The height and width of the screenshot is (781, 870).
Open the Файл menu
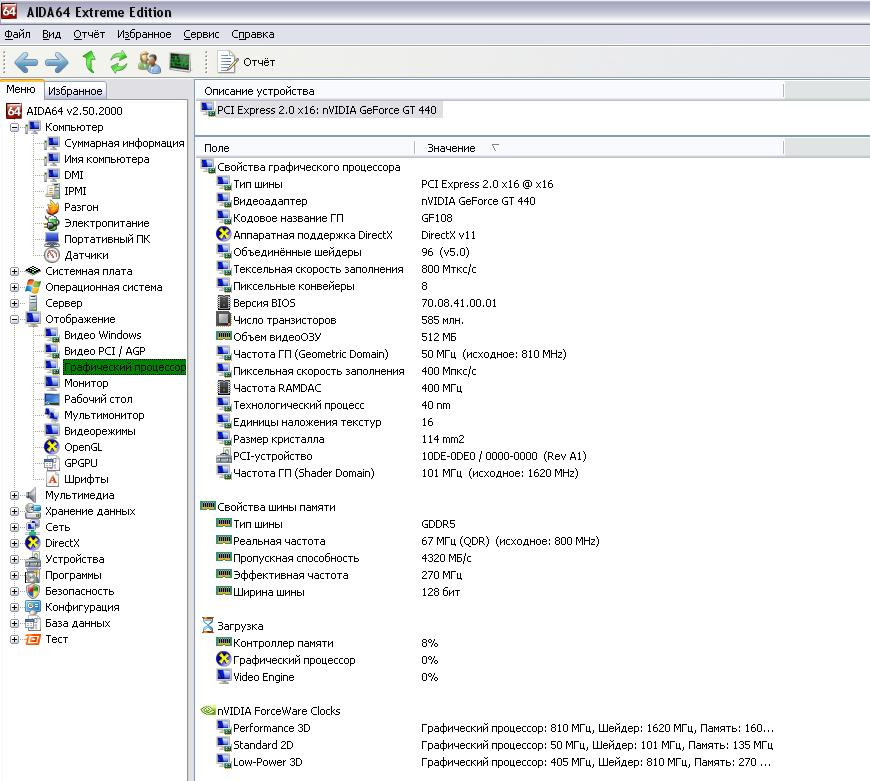[17, 34]
